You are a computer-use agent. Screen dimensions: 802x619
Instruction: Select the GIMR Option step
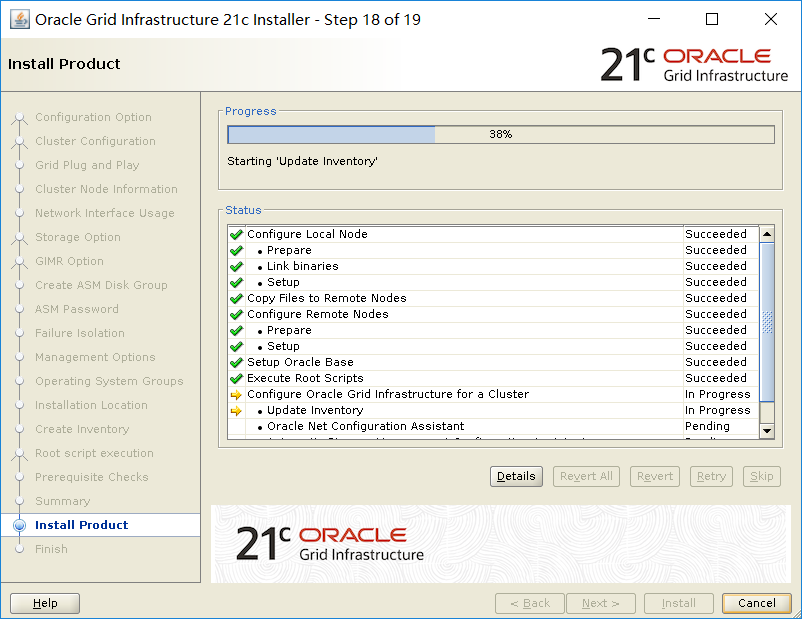(x=69, y=261)
